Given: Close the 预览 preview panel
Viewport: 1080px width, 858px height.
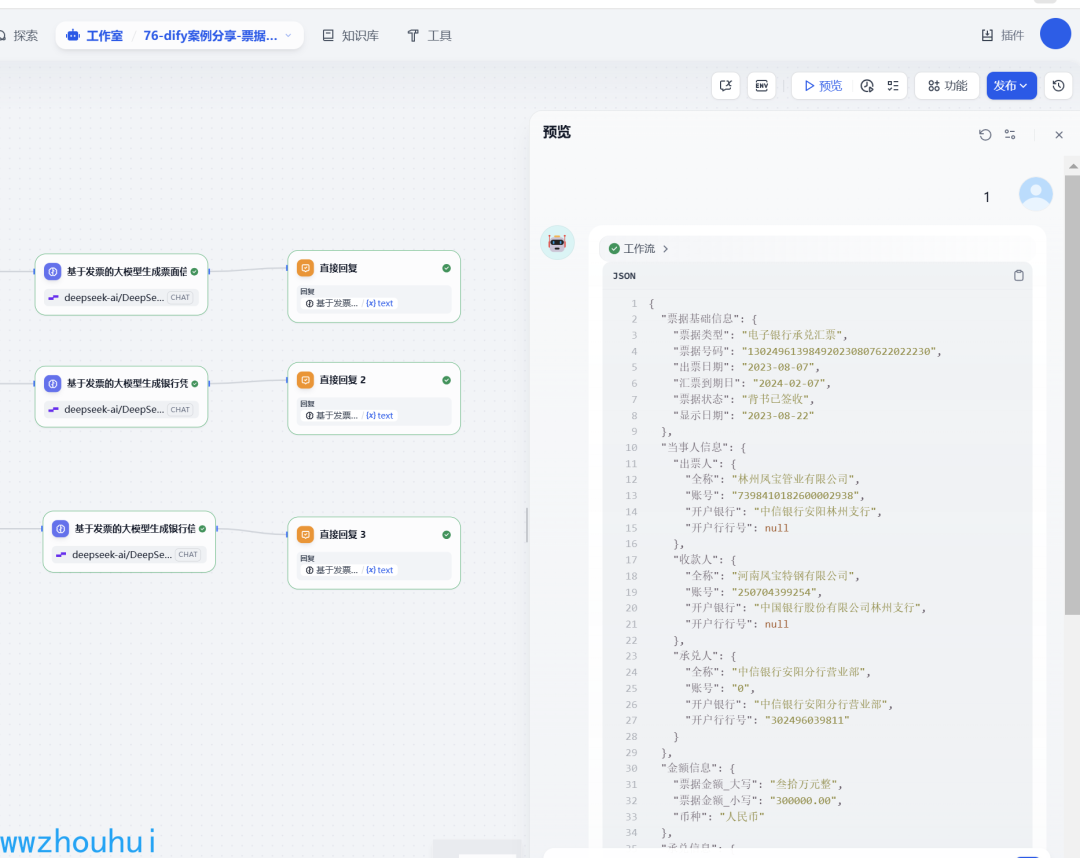Looking at the screenshot, I should click(1059, 135).
